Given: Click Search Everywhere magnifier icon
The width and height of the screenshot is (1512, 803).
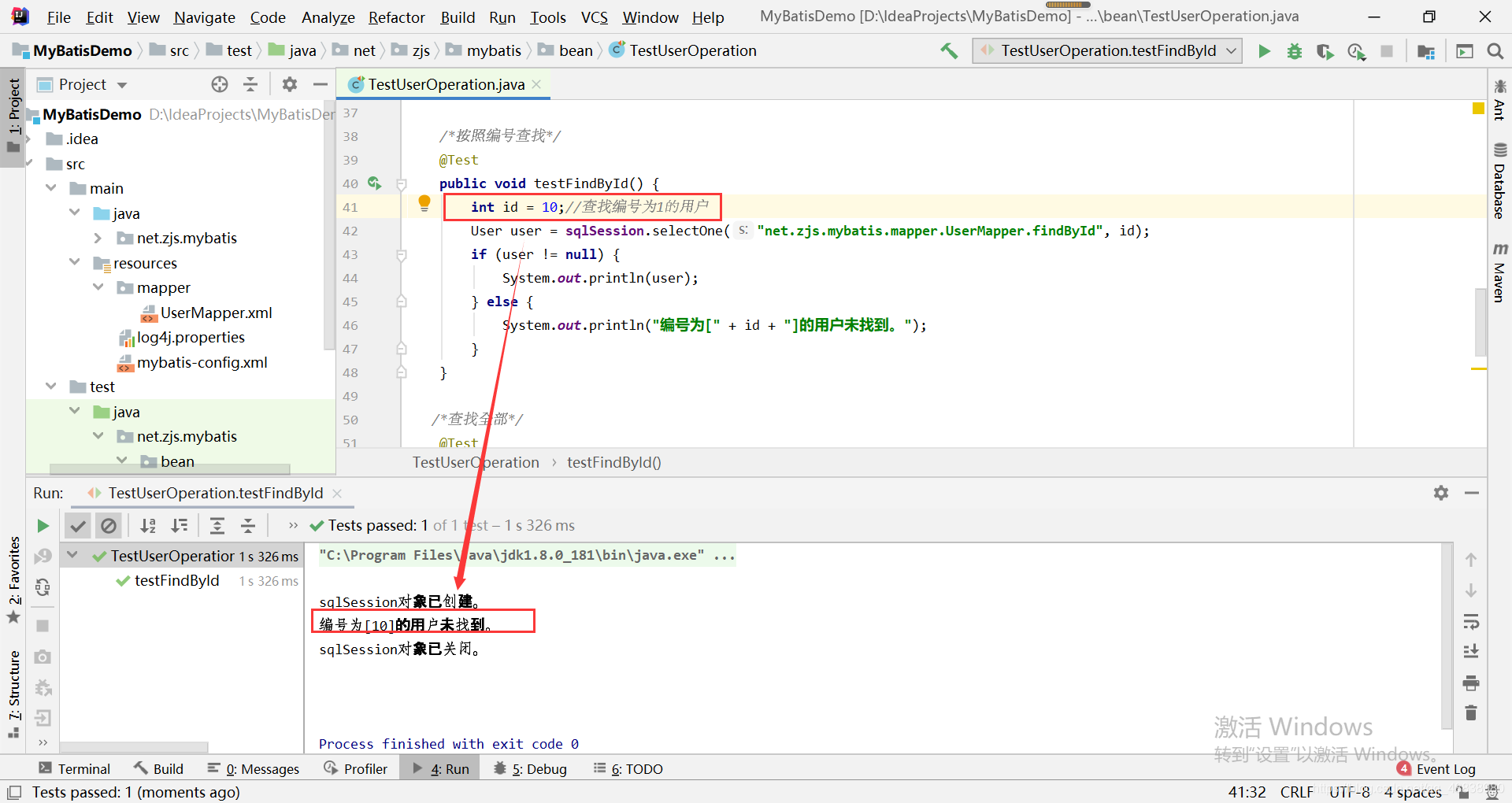Looking at the screenshot, I should 1495,51.
